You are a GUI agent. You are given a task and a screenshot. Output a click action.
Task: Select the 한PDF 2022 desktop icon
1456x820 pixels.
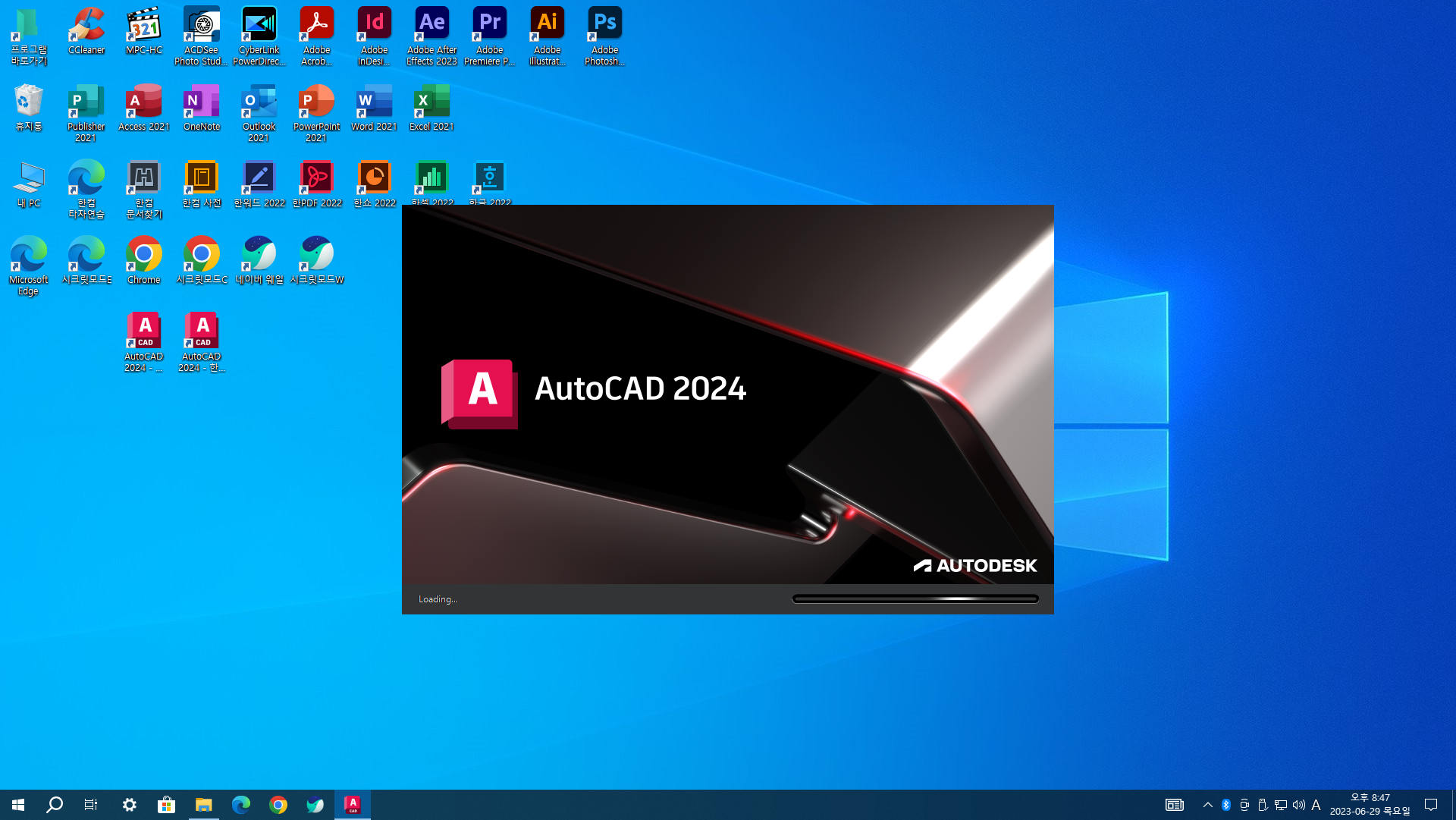pyautogui.click(x=316, y=184)
